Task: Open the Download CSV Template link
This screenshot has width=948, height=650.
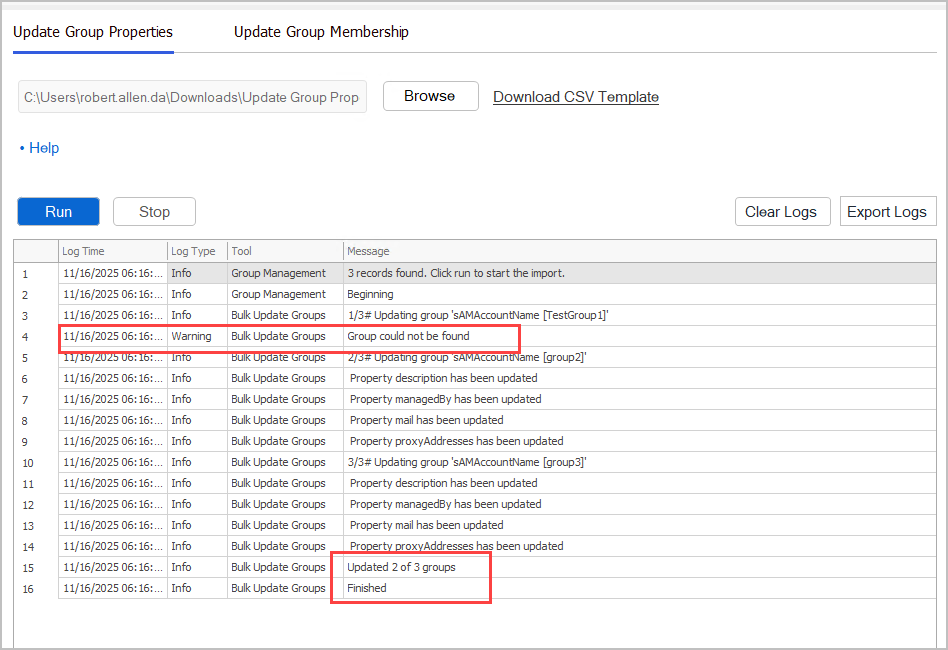Action: coord(576,97)
